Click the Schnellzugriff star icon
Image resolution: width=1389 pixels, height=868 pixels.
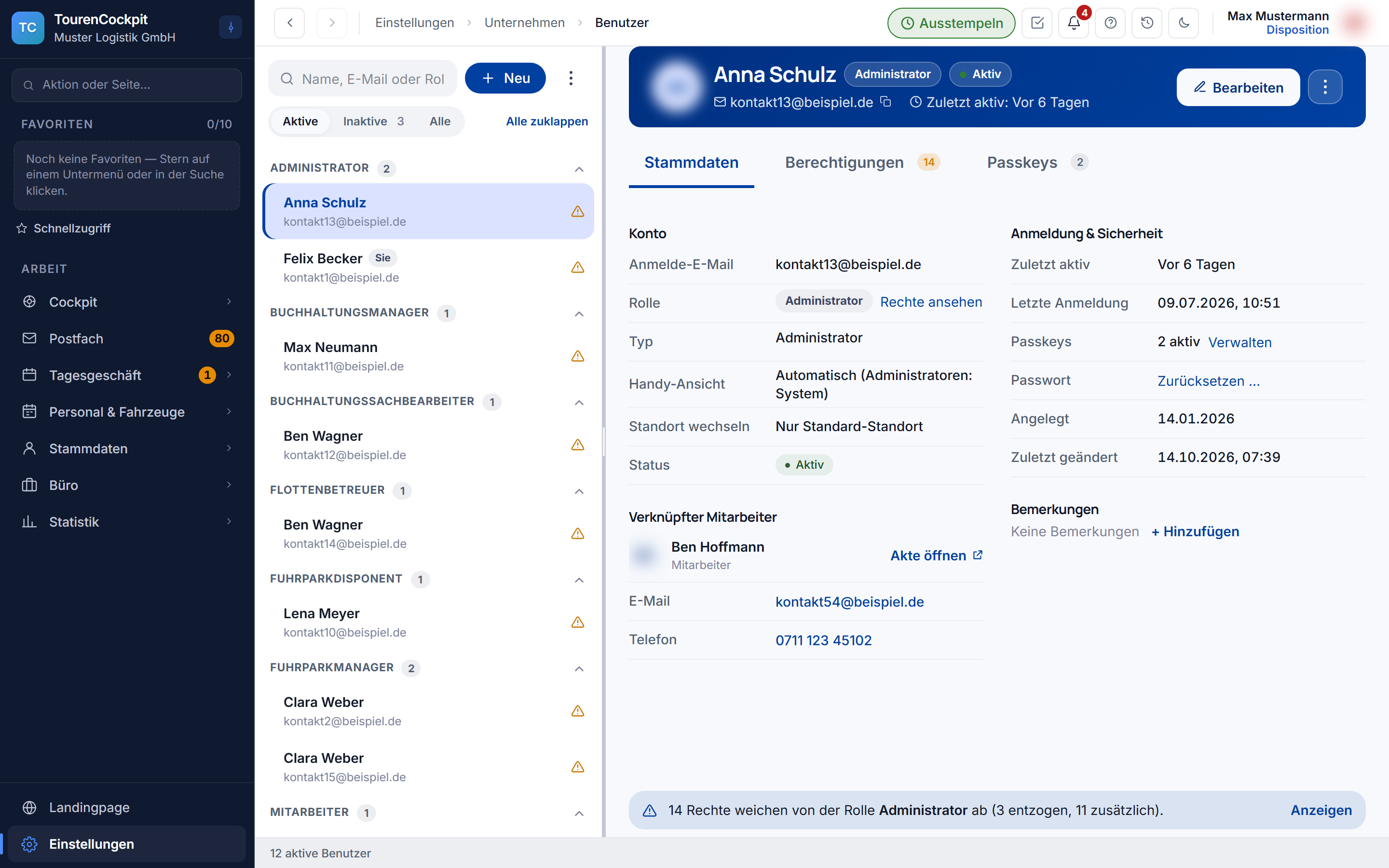pyautogui.click(x=22, y=229)
